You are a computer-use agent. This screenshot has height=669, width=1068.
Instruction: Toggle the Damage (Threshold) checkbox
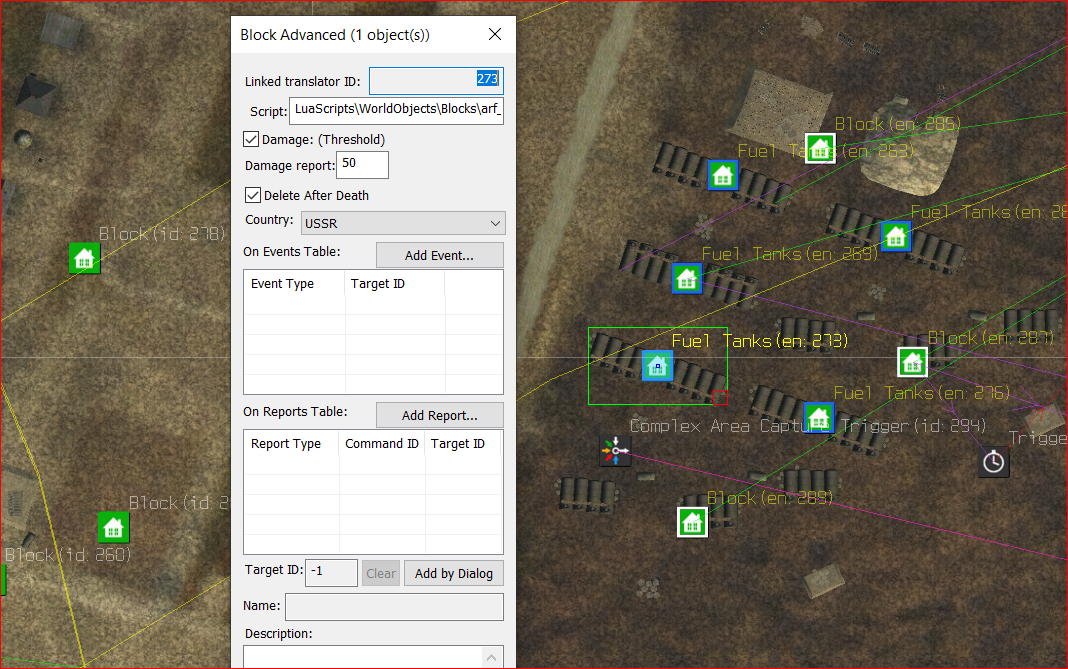(x=251, y=139)
